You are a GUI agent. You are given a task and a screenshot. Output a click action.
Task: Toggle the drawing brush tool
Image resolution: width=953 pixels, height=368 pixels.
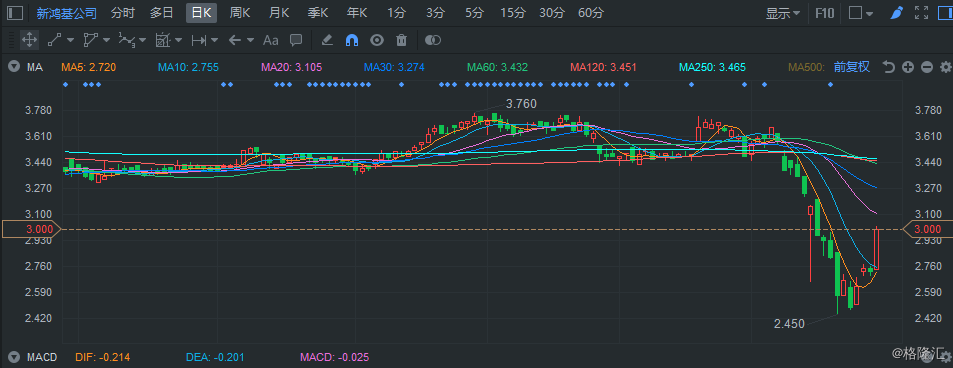point(896,13)
